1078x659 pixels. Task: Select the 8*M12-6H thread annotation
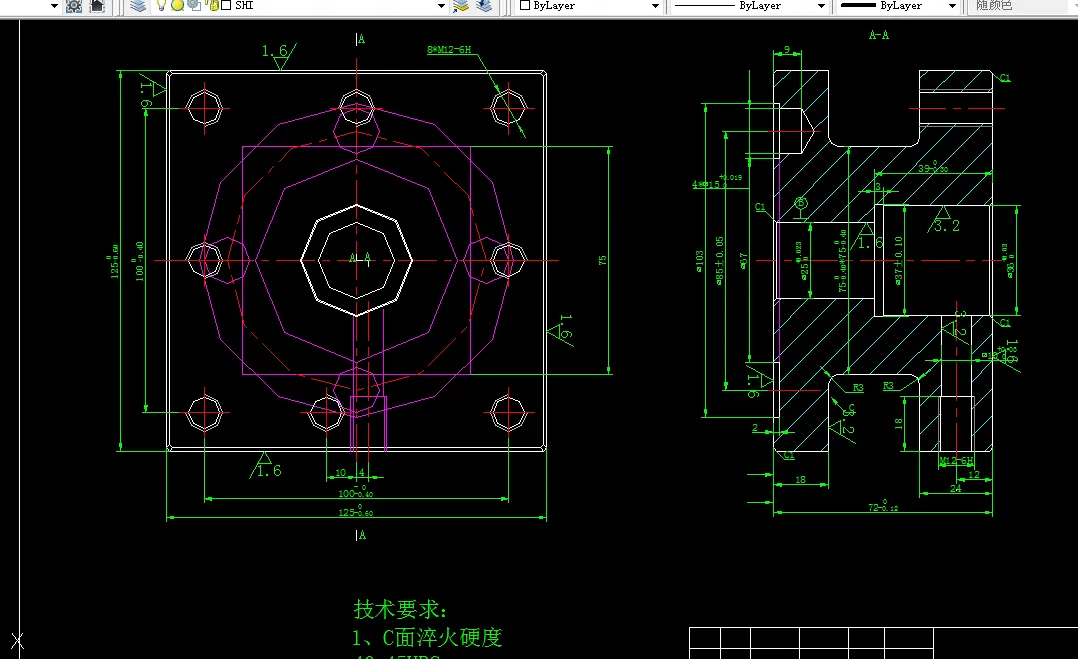[449, 47]
